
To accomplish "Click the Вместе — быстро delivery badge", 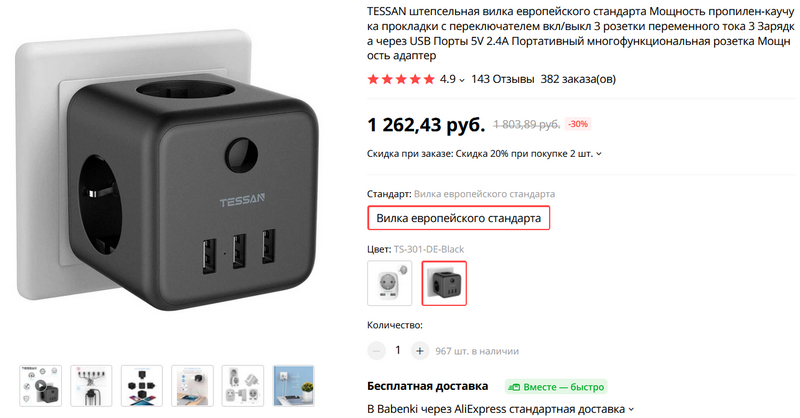I will [x=556, y=387].
